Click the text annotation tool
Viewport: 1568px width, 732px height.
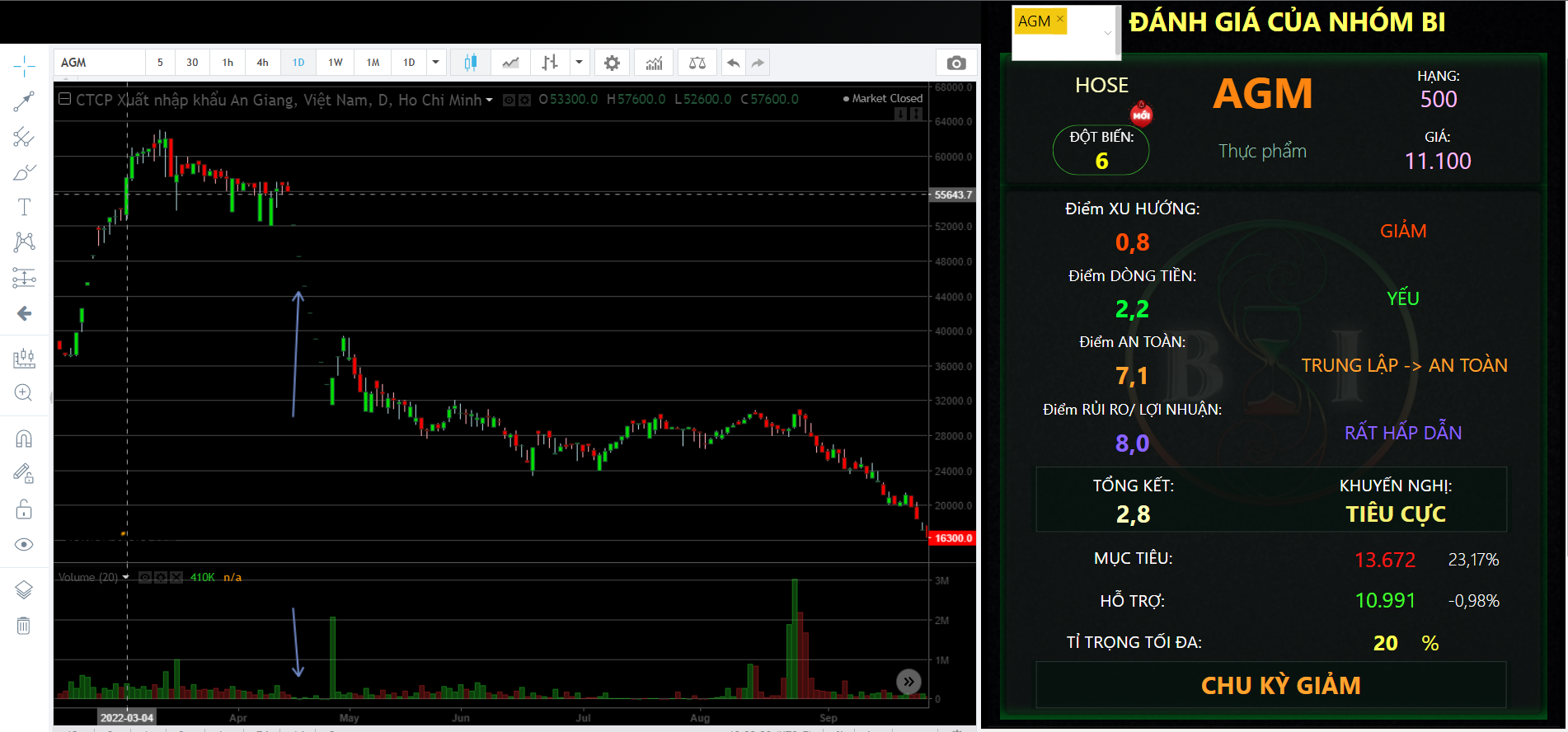[24, 207]
